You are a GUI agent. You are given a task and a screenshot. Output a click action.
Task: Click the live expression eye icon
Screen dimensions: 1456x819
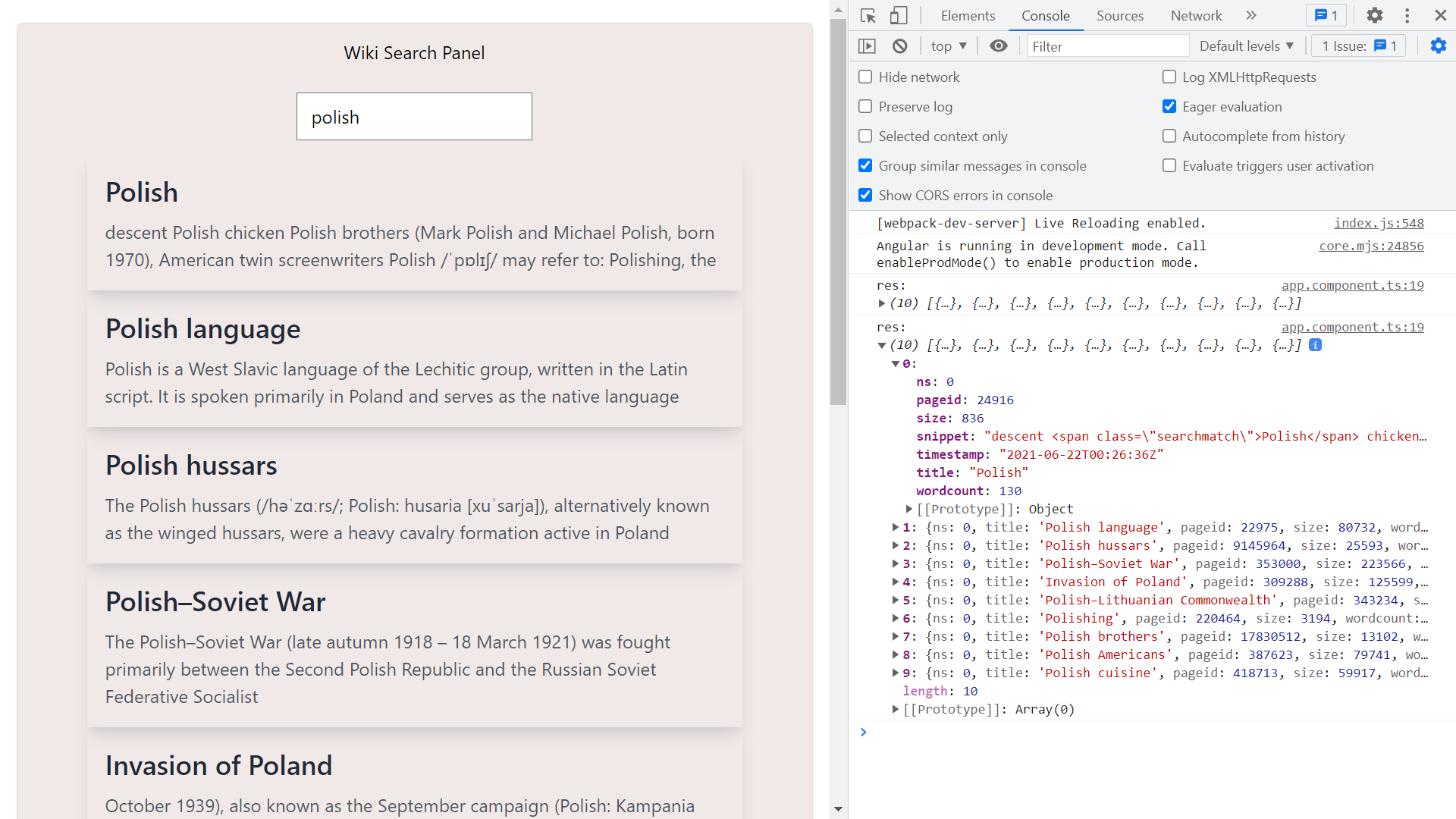click(999, 46)
